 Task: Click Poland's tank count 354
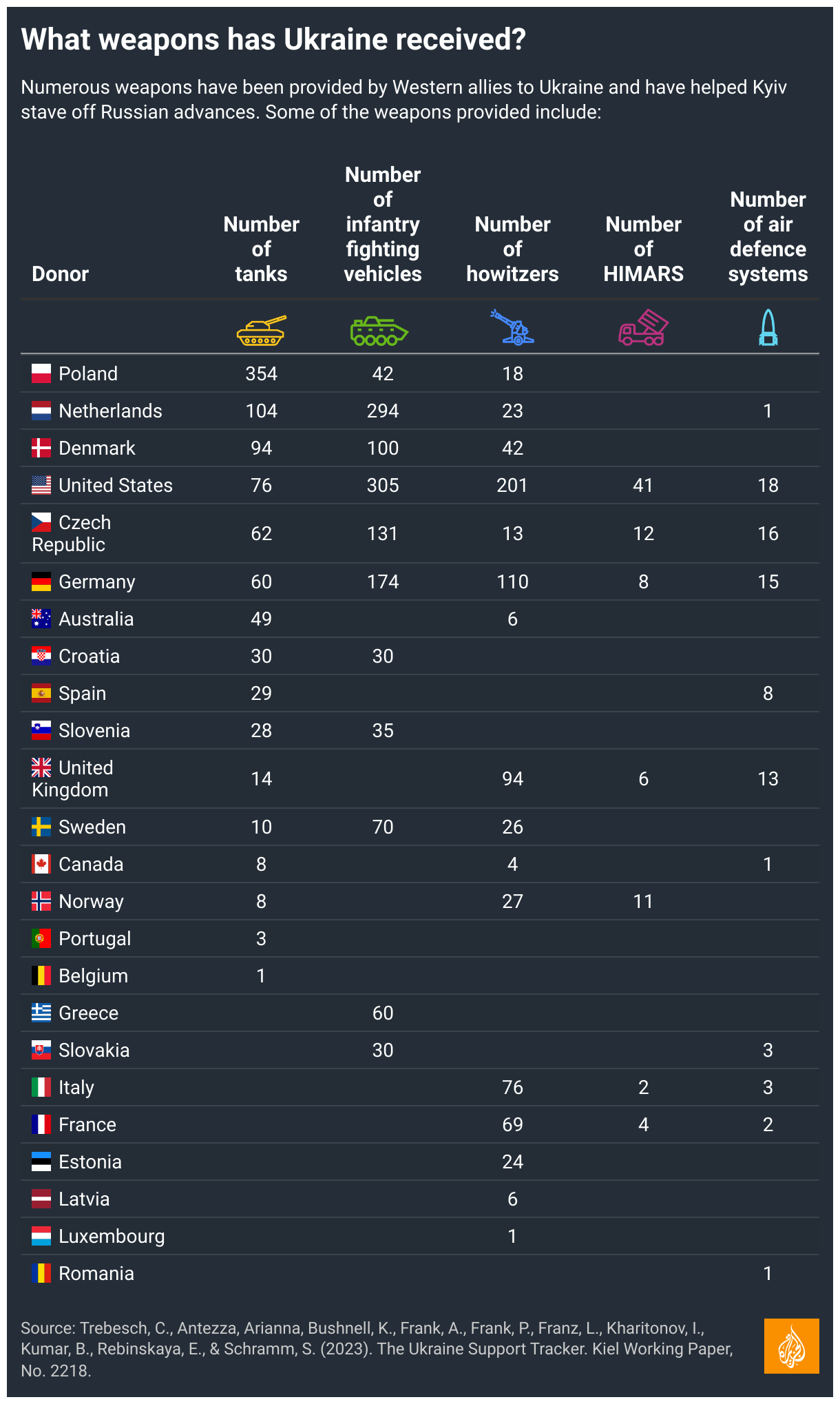point(262,373)
